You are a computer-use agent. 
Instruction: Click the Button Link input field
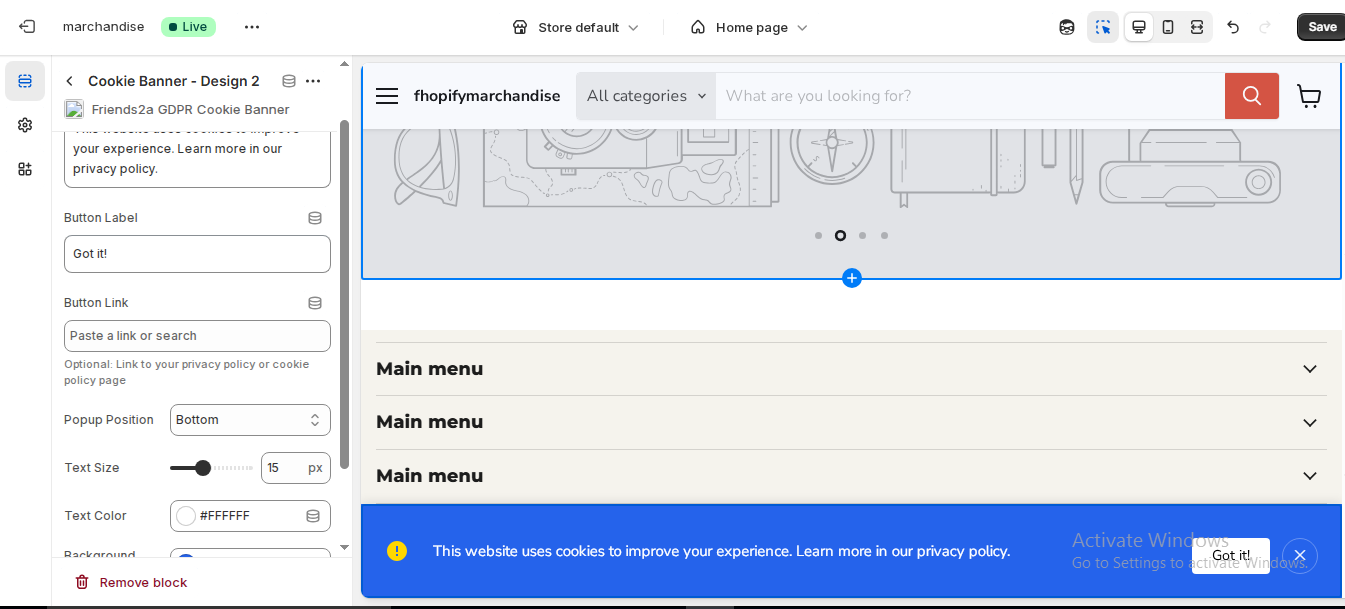(x=197, y=336)
